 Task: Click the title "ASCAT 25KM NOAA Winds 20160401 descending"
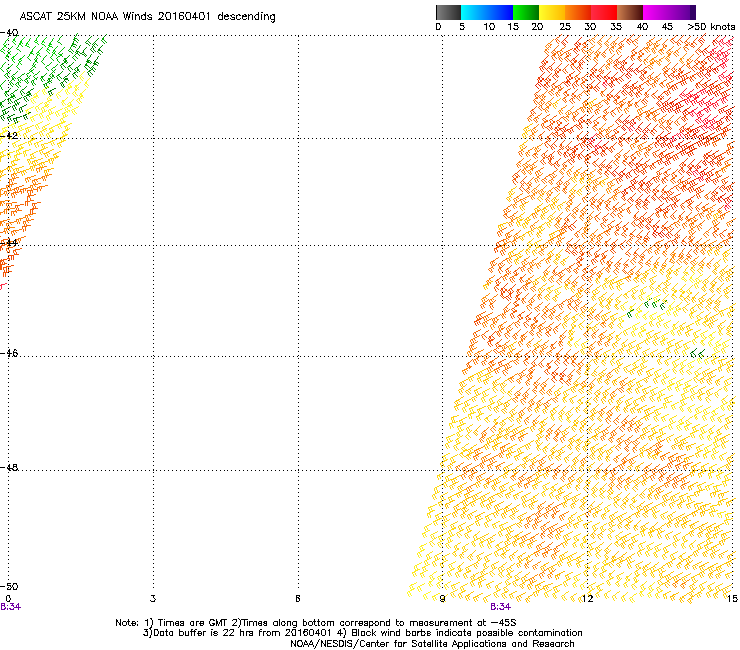147,17
